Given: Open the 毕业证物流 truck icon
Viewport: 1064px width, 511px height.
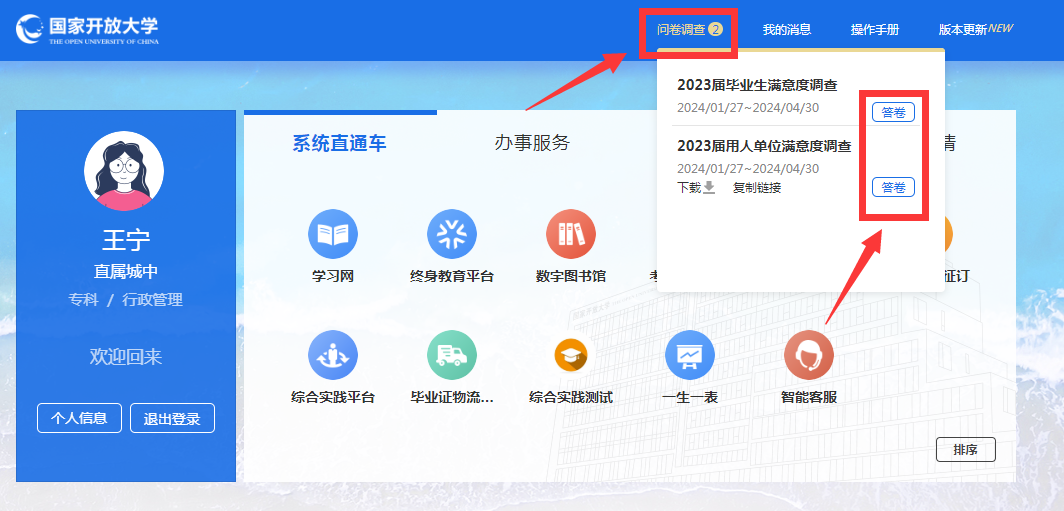Looking at the screenshot, I should (x=452, y=355).
